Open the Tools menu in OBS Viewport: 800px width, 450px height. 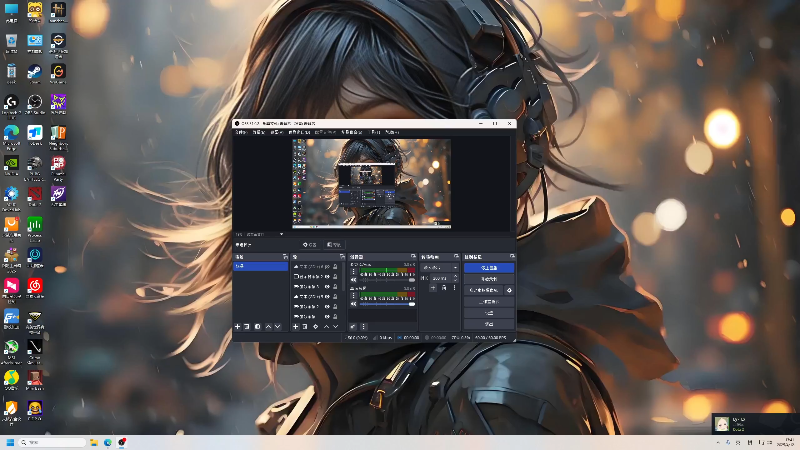click(x=374, y=132)
